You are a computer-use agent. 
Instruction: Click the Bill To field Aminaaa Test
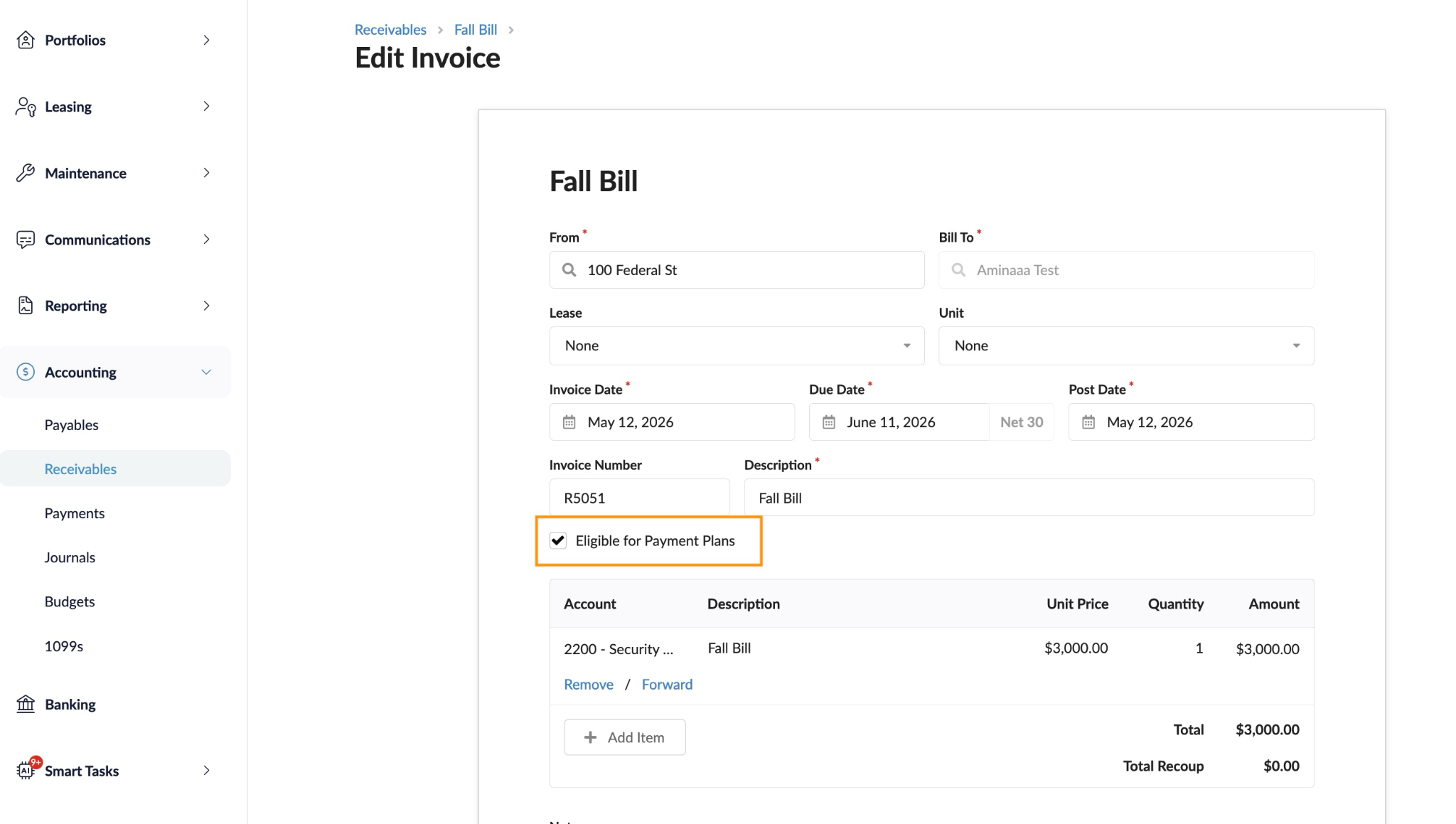(1126, 270)
